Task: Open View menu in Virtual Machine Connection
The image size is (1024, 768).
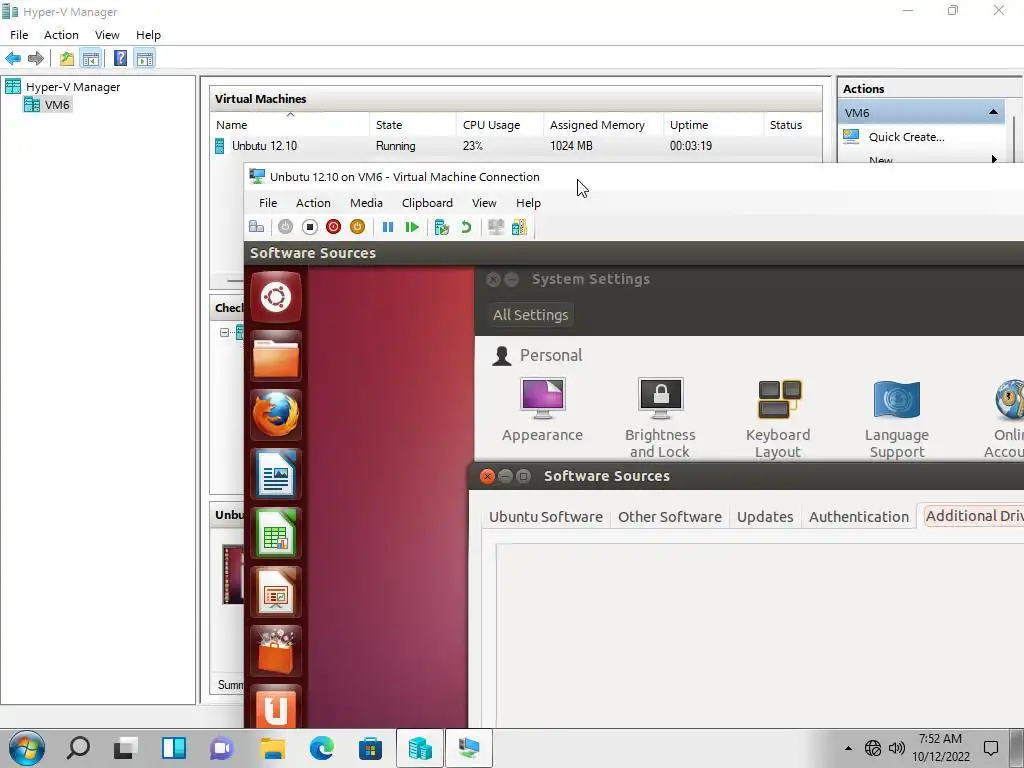Action: (484, 203)
